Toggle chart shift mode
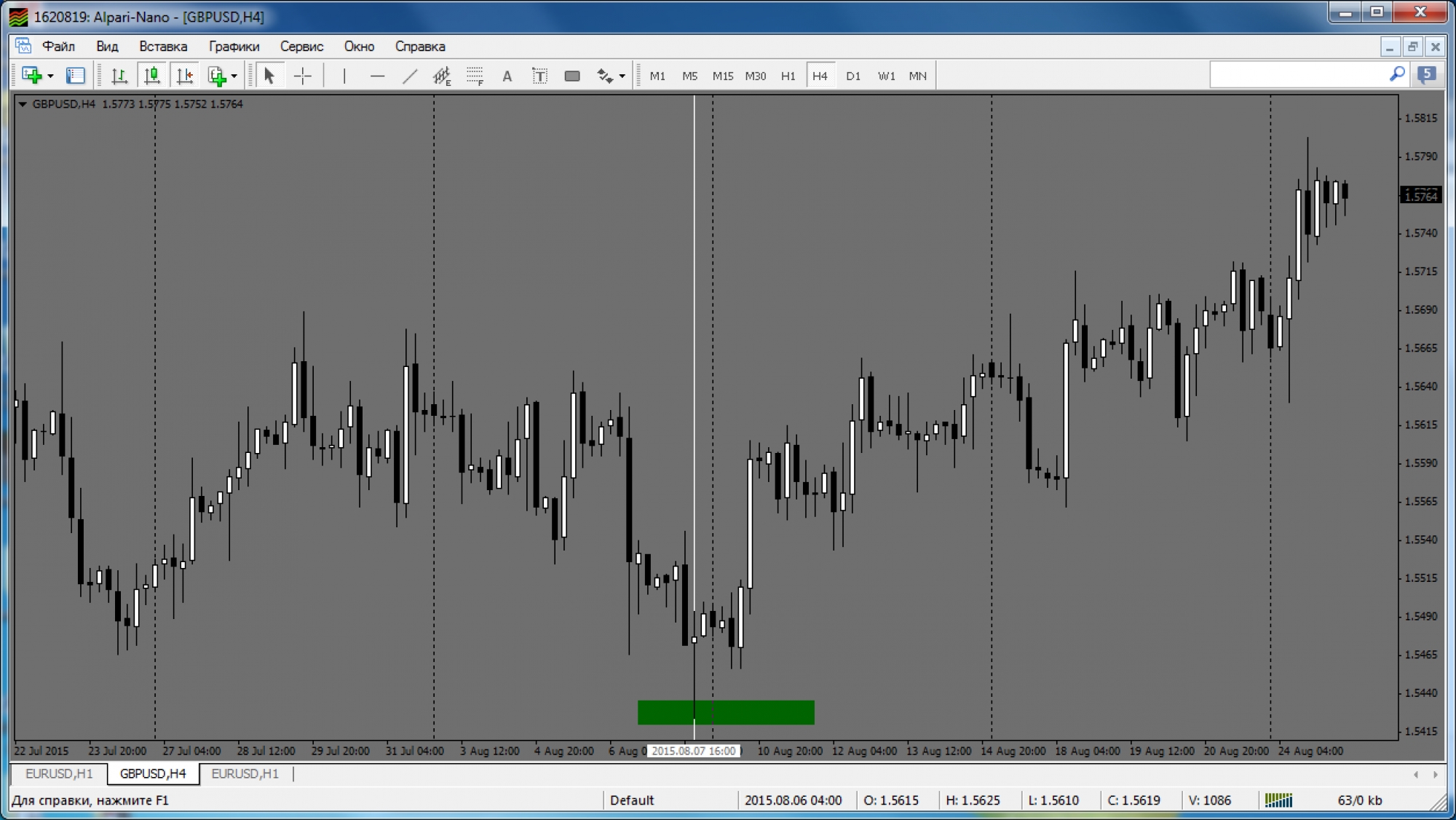The width and height of the screenshot is (1456, 820). 185,76
